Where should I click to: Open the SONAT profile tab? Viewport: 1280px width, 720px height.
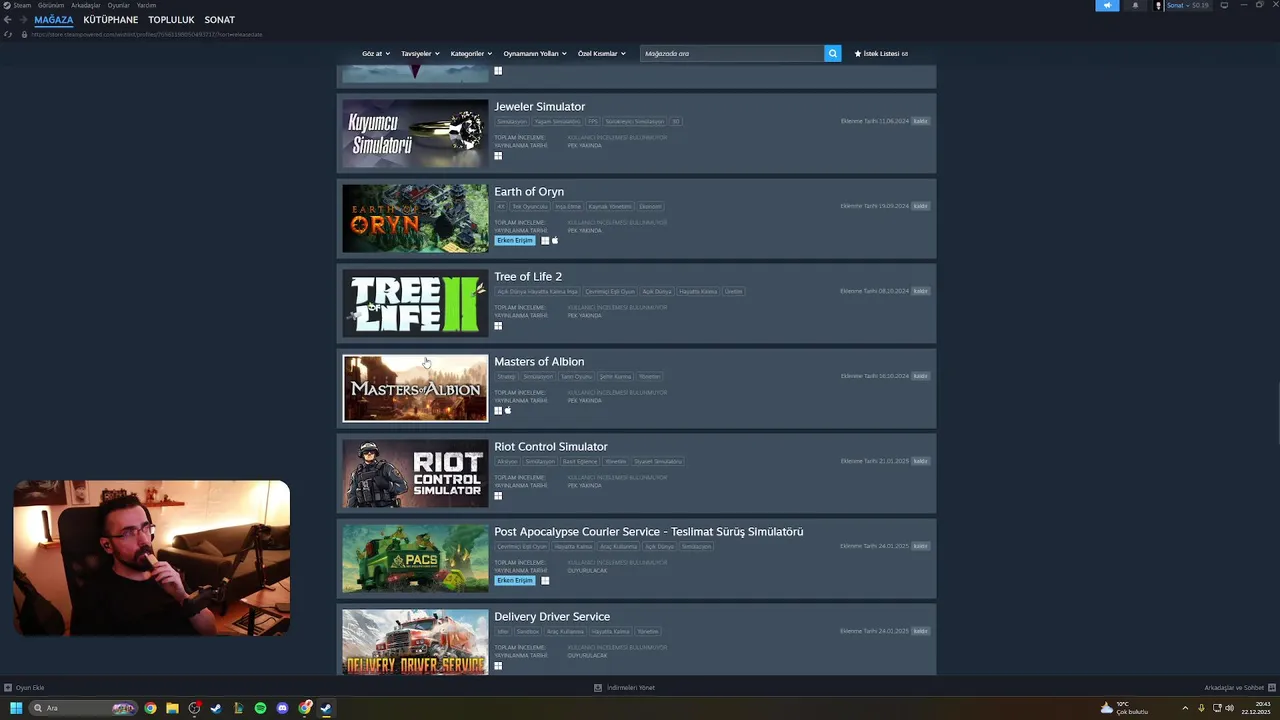[x=220, y=20]
